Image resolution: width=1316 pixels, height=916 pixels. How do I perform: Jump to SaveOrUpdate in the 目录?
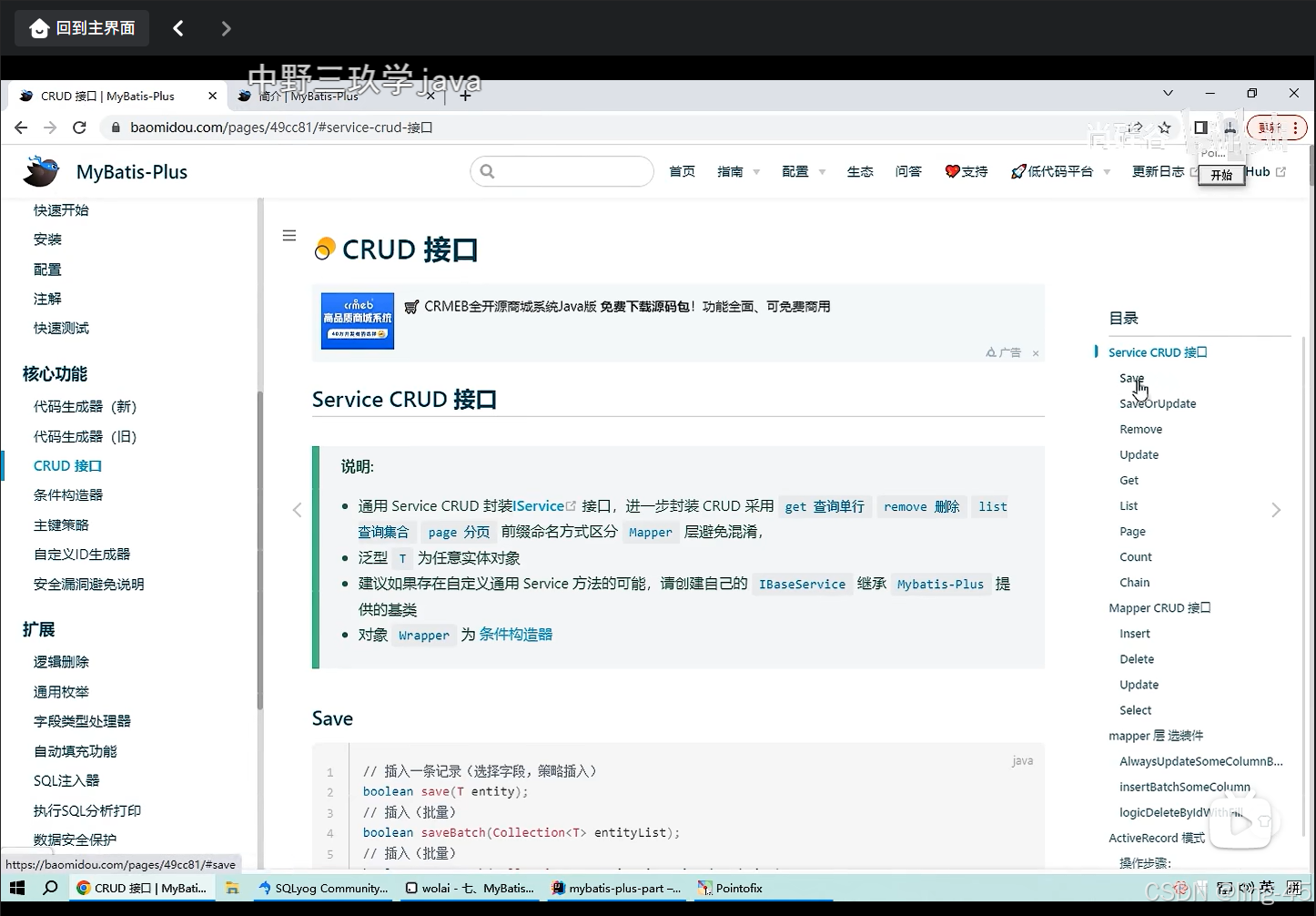(1158, 403)
